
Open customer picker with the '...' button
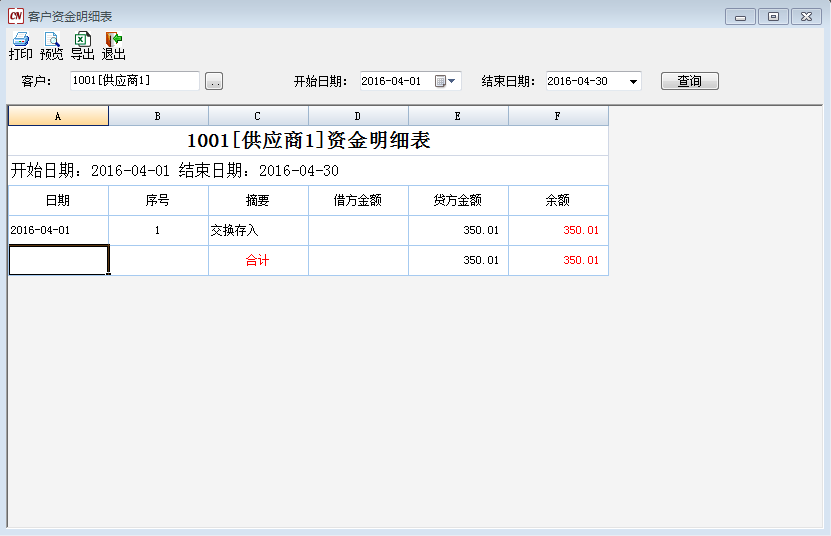tap(214, 81)
